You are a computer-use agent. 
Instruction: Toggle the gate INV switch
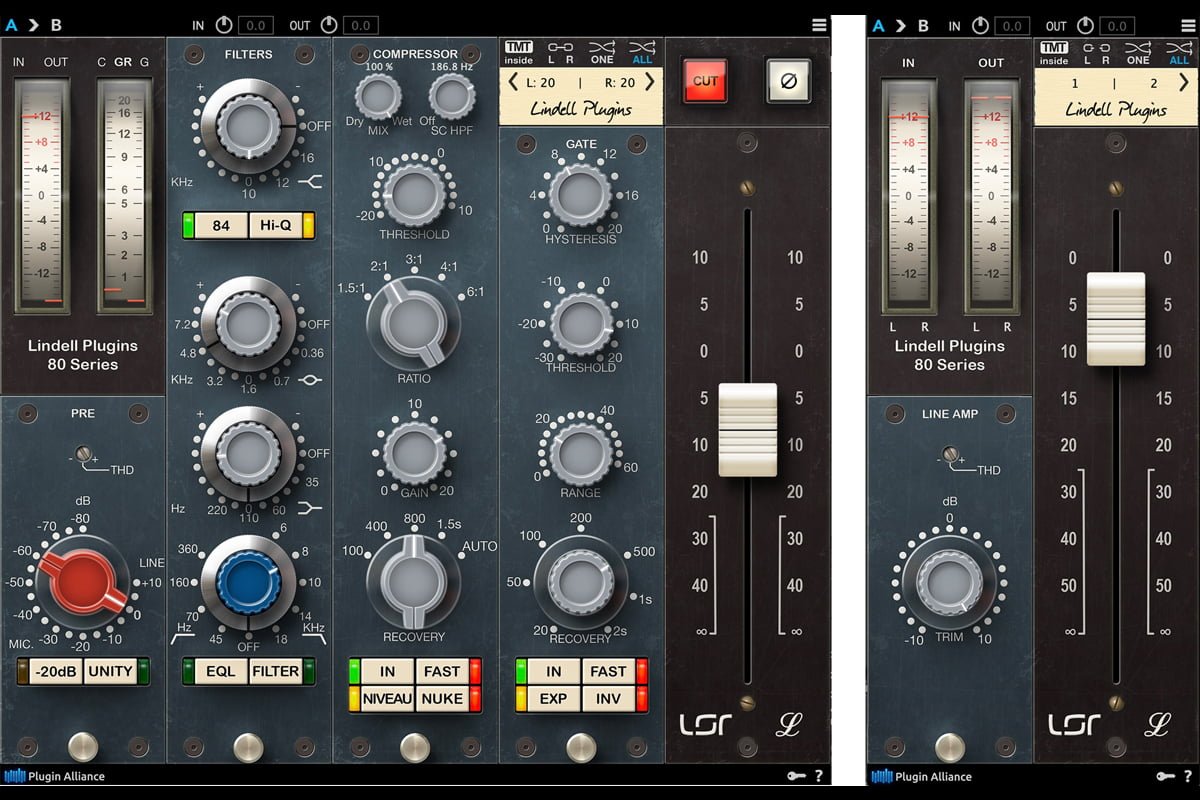point(608,698)
